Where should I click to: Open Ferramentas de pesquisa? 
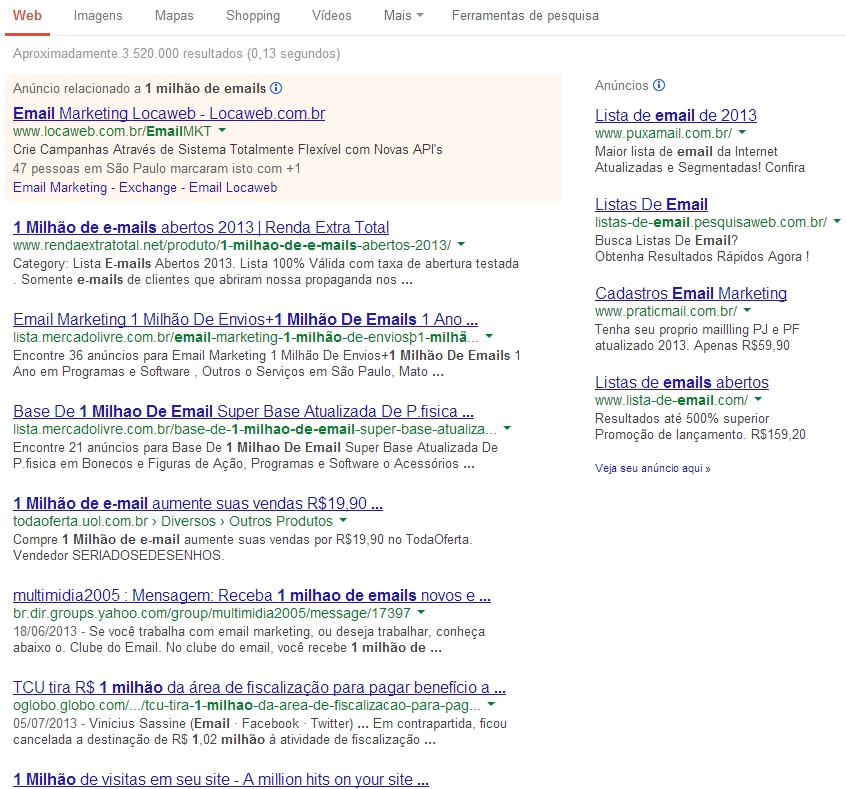(525, 16)
